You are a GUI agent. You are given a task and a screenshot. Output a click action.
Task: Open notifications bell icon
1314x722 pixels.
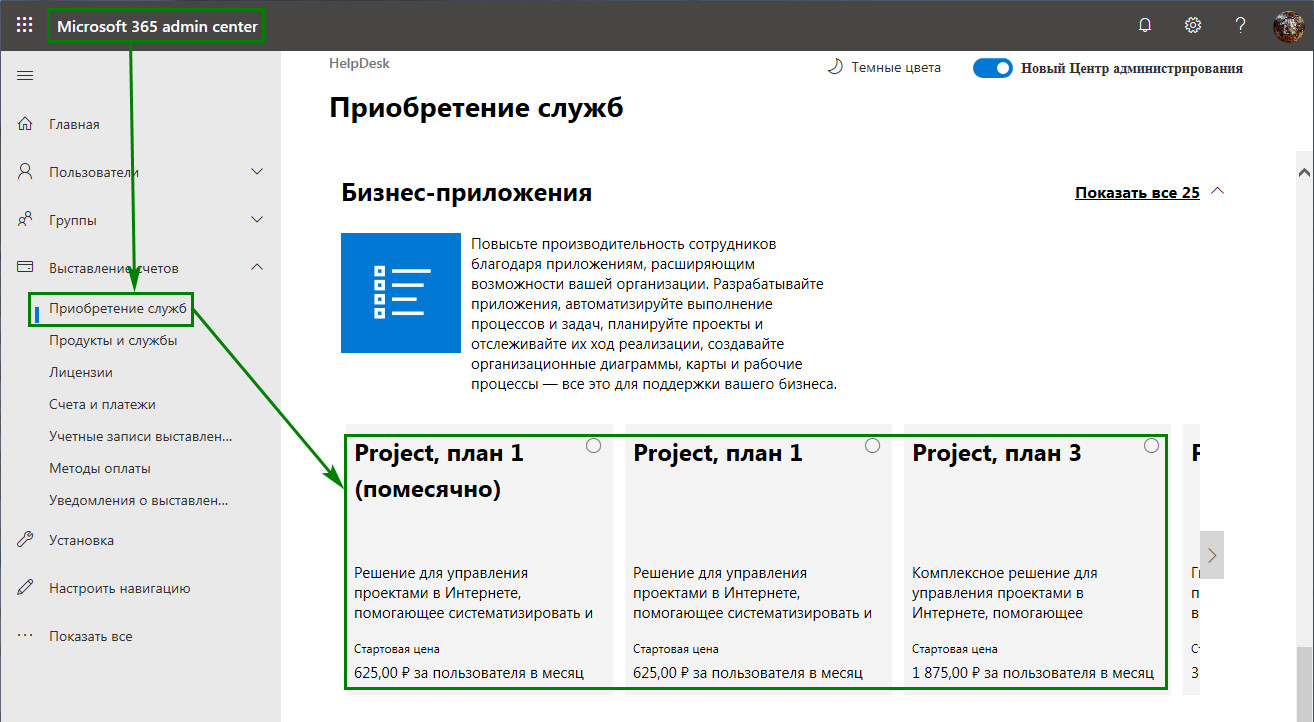pyautogui.click(x=1145, y=25)
